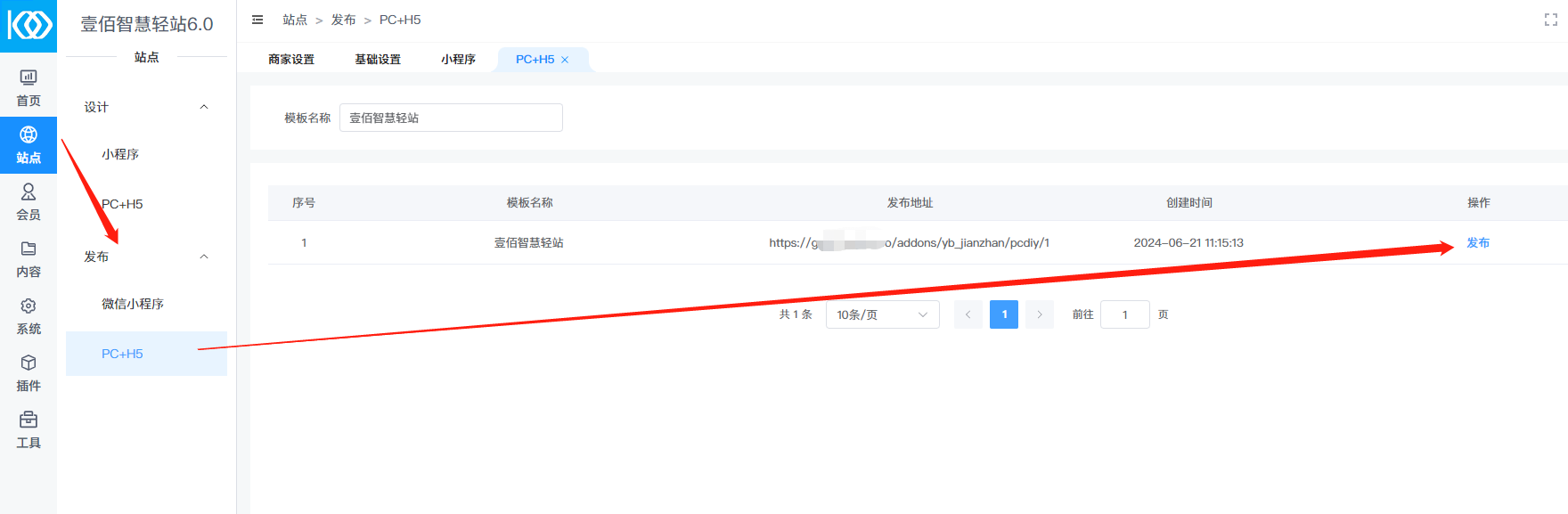This screenshot has width=1568, height=514.
Task: Focus the 前往 page number field
Action: tap(1125, 314)
